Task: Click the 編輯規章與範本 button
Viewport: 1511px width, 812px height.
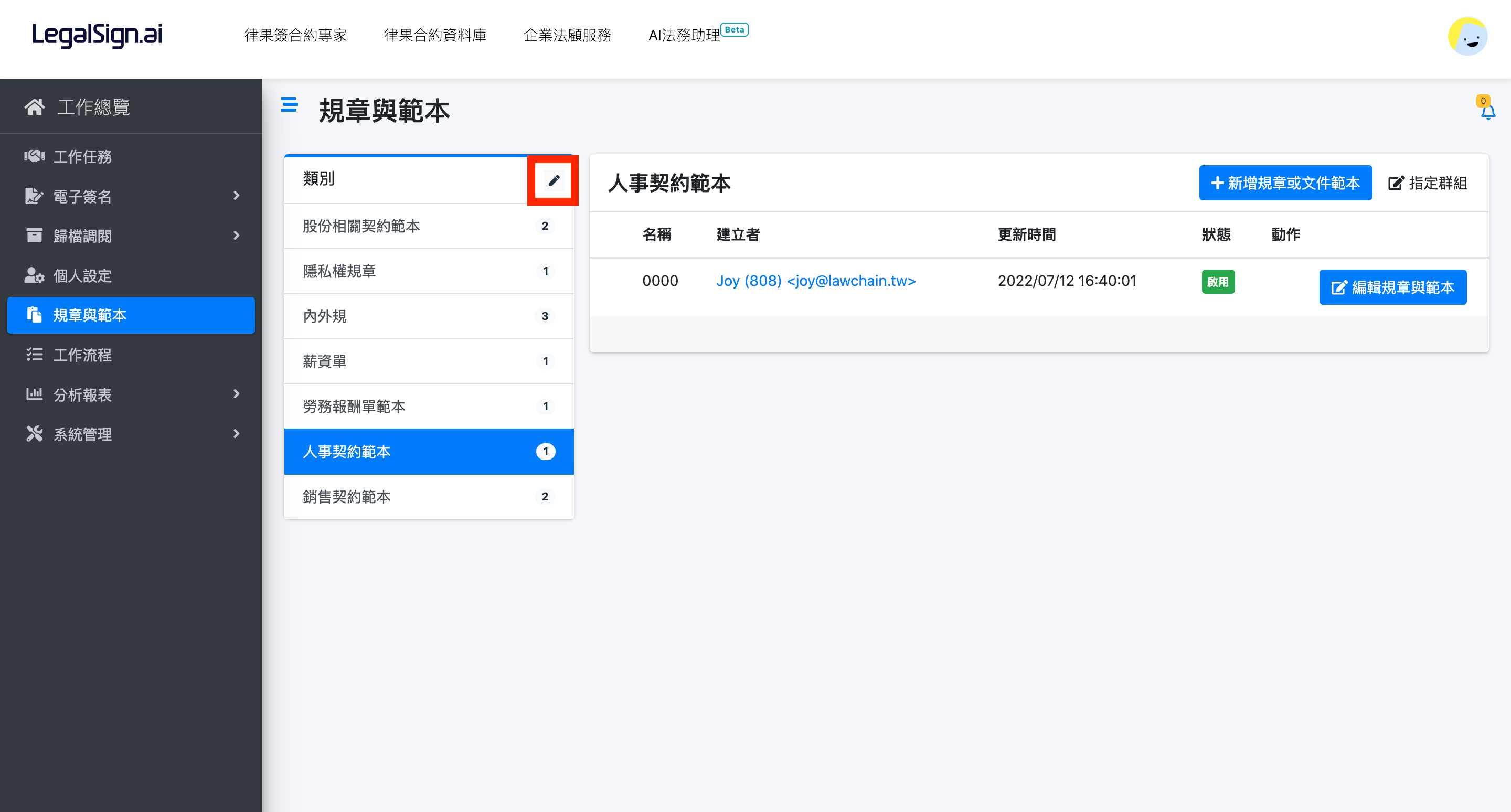Action: [1392, 287]
